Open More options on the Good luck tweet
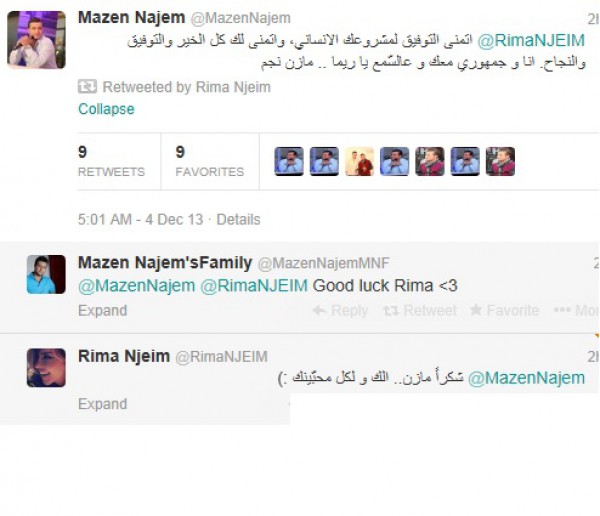This screenshot has height=516, width=600. (x=576, y=310)
